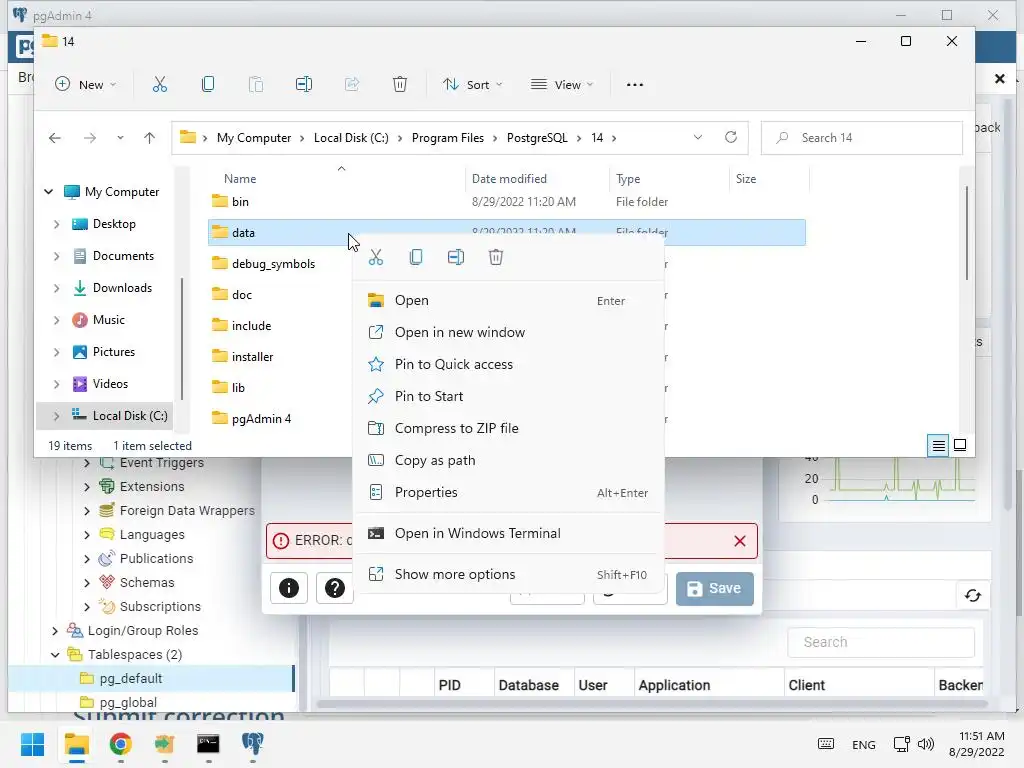
Task: Switch to details view layout icon
Action: click(x=938, y=445)
